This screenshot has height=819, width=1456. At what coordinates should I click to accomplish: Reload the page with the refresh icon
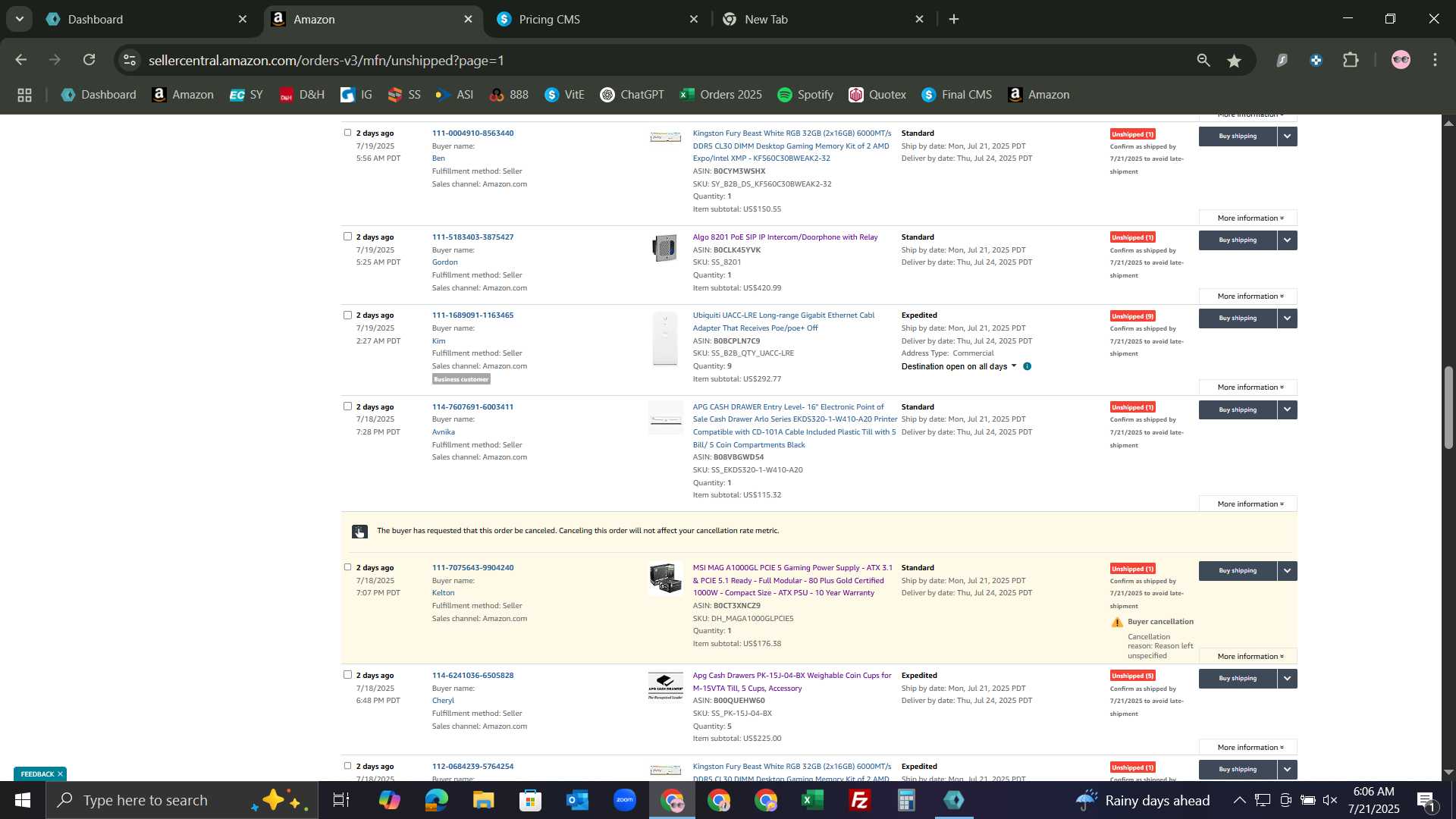tap(89, 60)
